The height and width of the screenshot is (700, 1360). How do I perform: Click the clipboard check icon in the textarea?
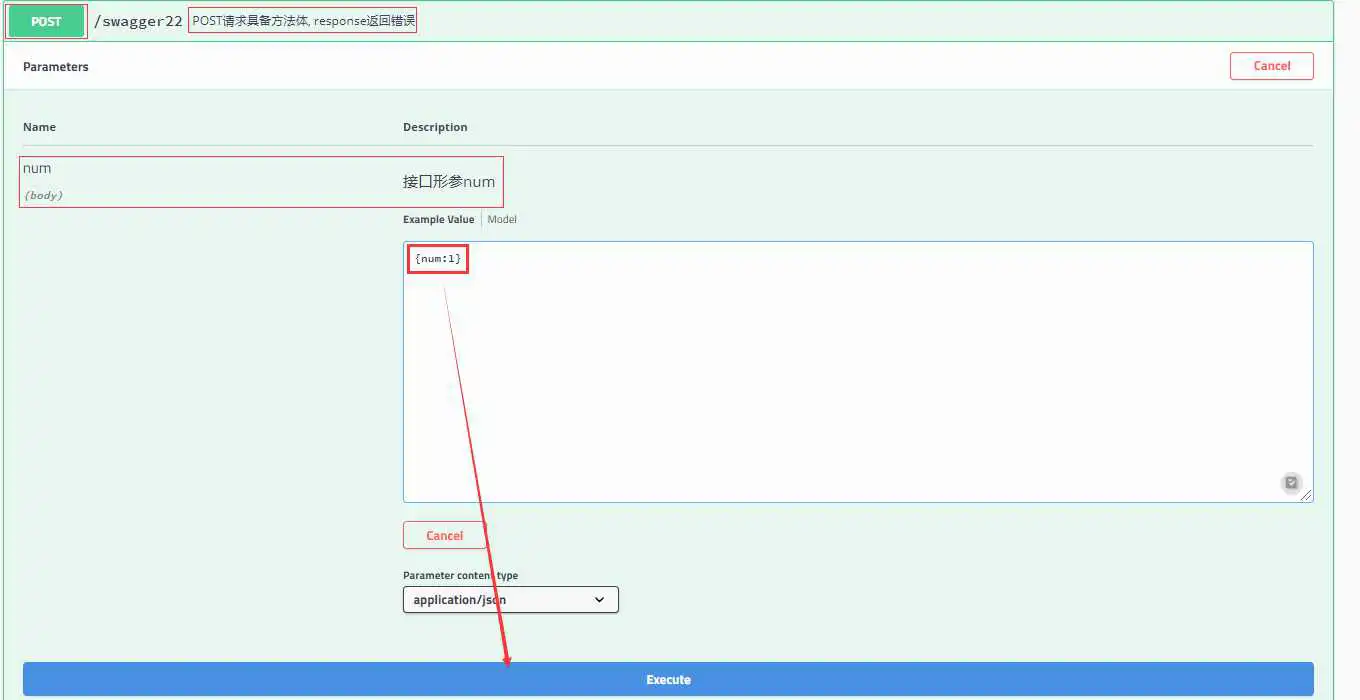pos(1291,483)
